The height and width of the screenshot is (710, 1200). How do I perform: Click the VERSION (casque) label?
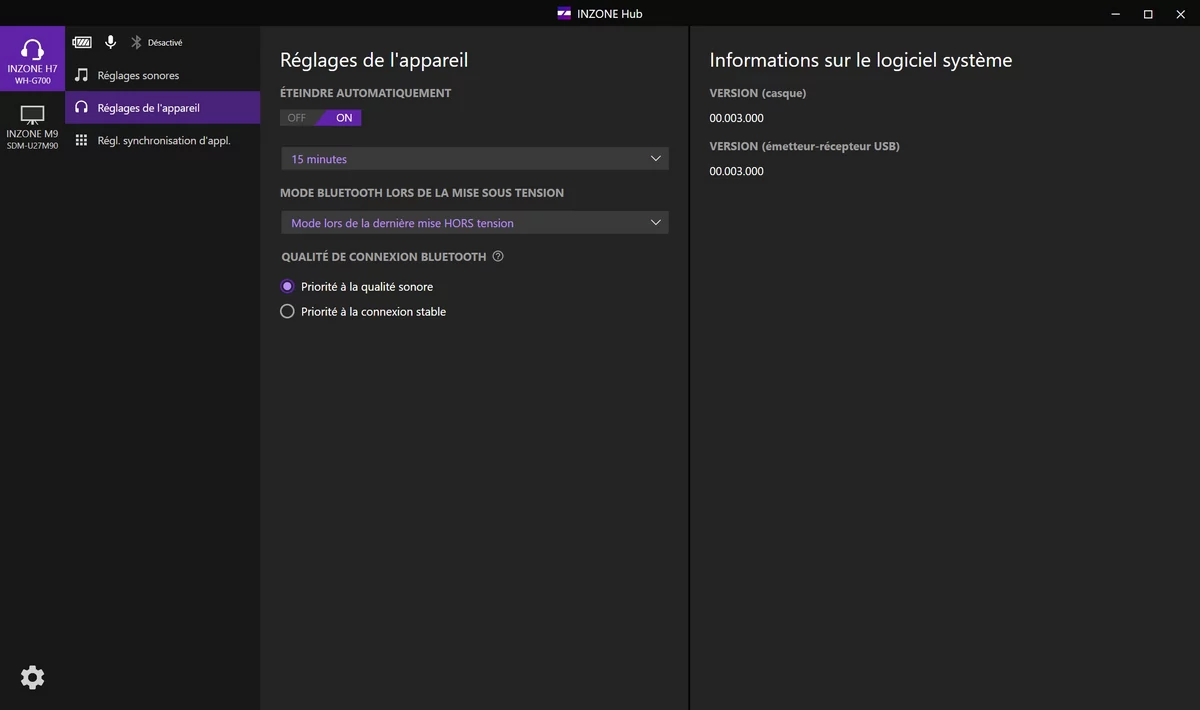[758, 93]
